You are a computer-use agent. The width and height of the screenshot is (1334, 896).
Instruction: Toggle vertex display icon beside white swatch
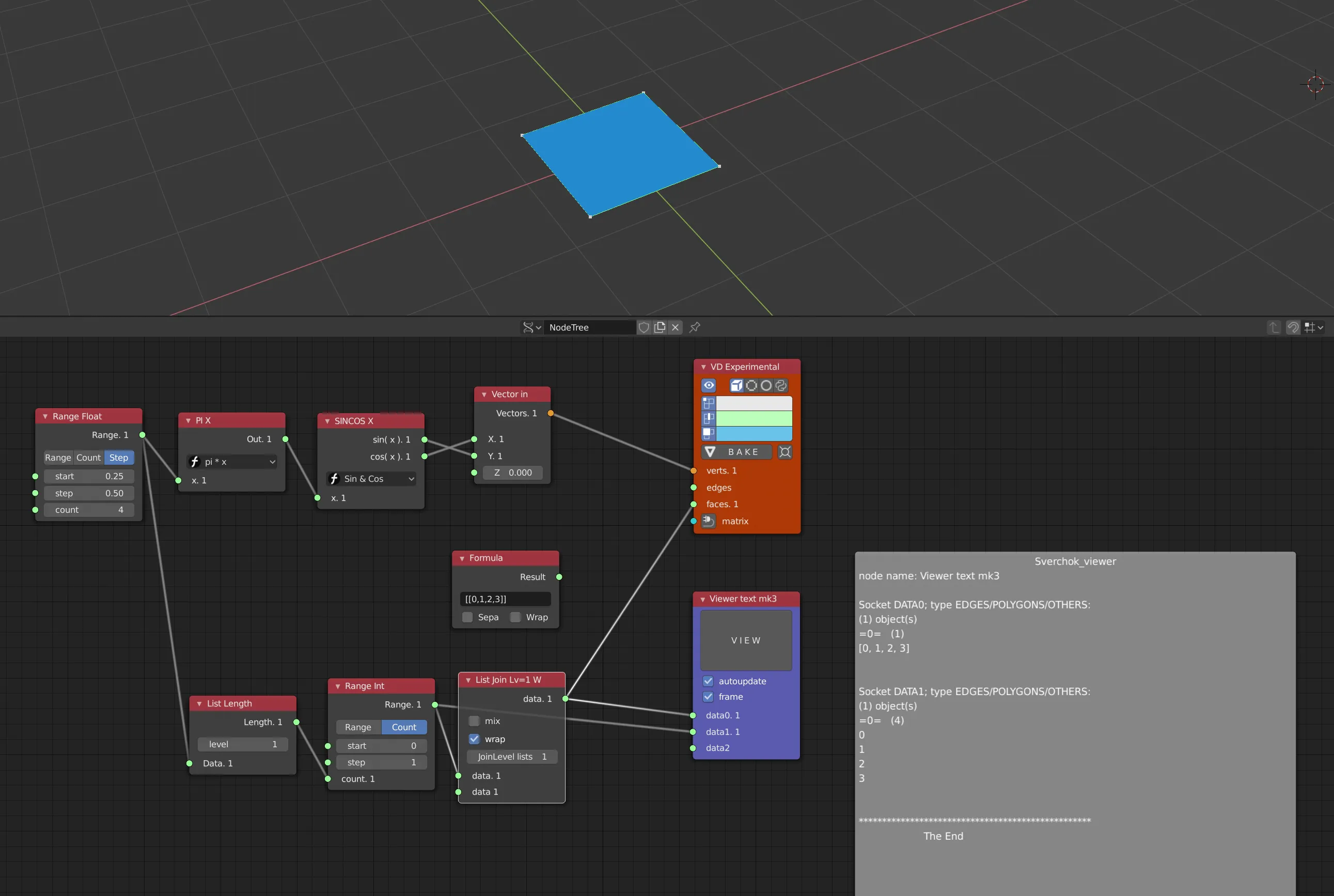pyautogui.click(x=709, y=403)
